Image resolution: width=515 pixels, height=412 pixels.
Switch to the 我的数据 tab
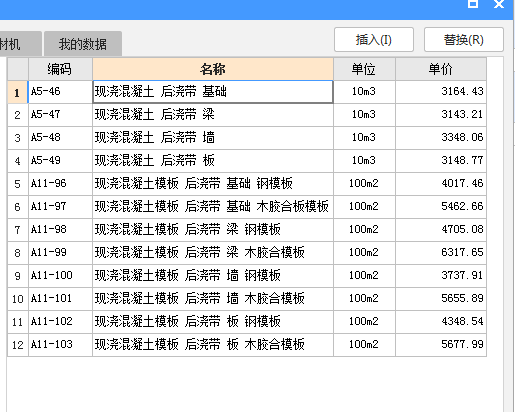[83, 44]
